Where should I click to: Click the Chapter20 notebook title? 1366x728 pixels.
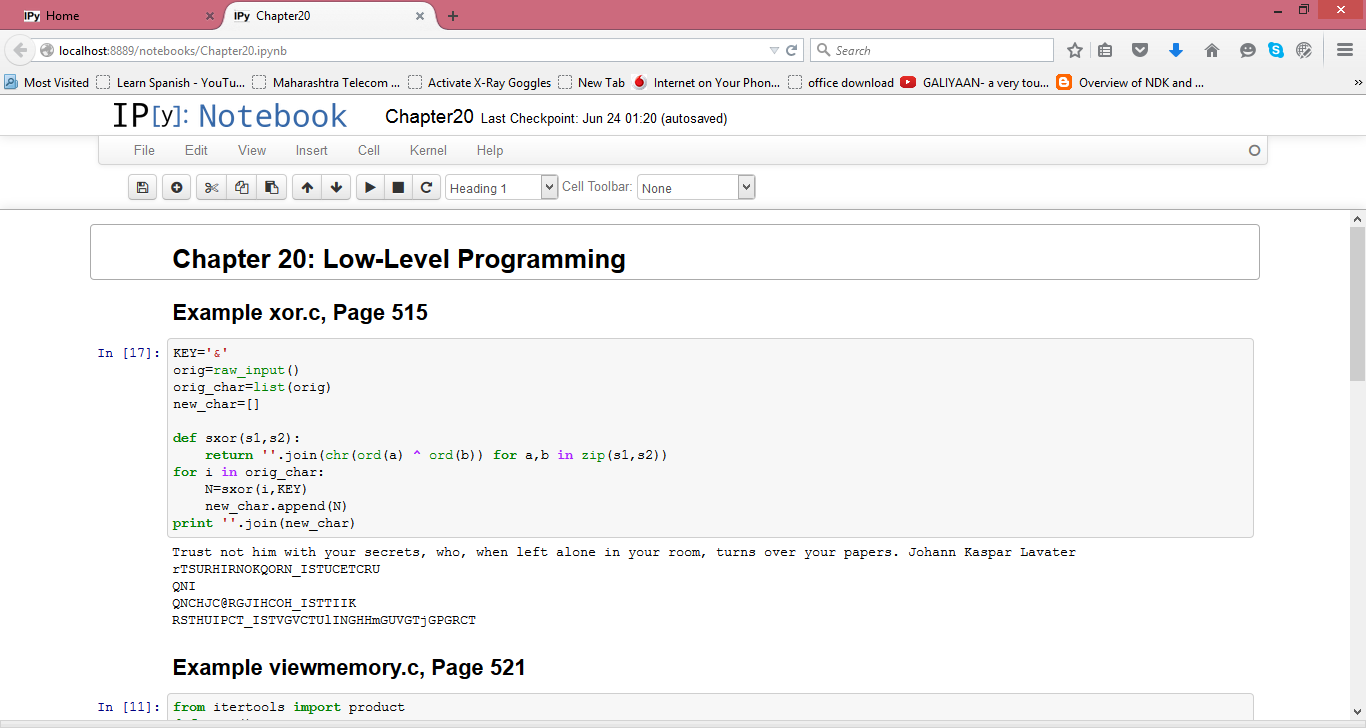429,117
